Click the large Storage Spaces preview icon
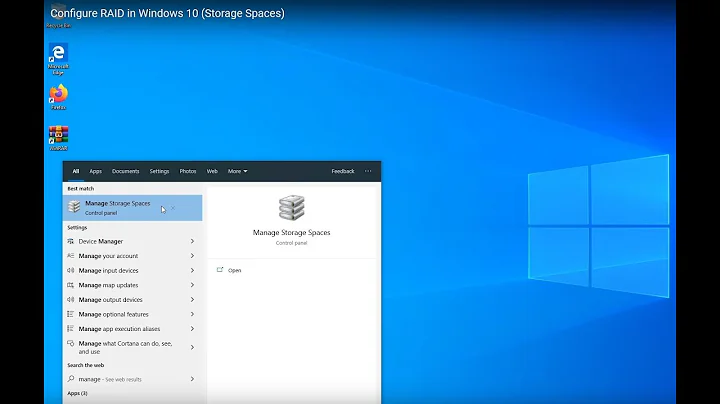 point(292,208)
